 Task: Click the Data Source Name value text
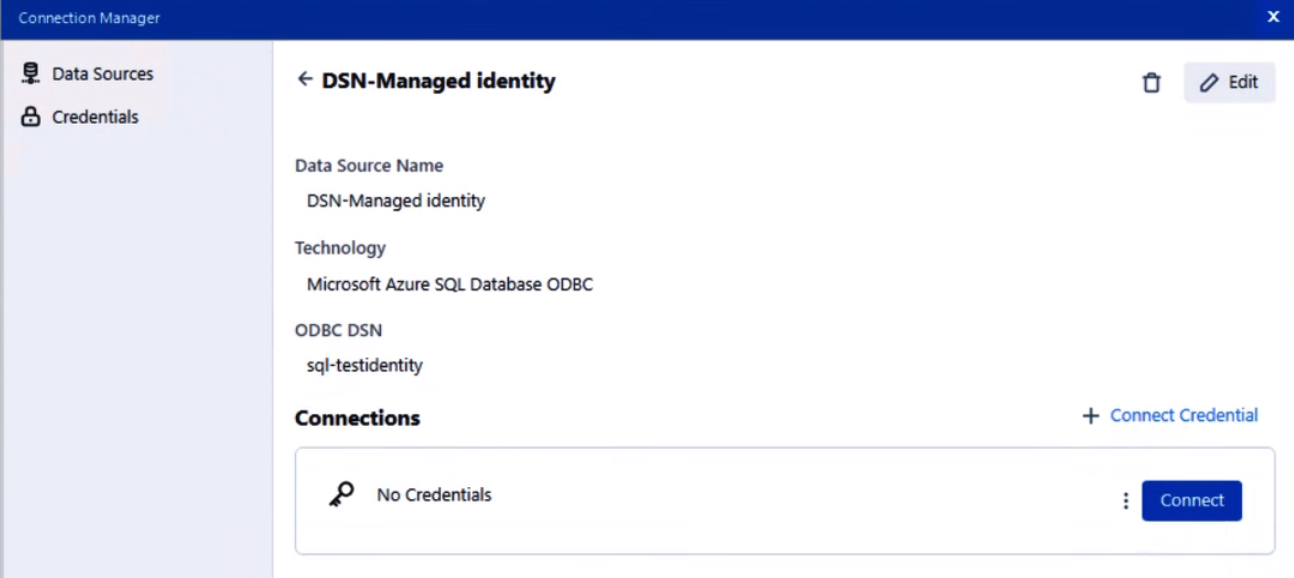click(x=395, y=201)
